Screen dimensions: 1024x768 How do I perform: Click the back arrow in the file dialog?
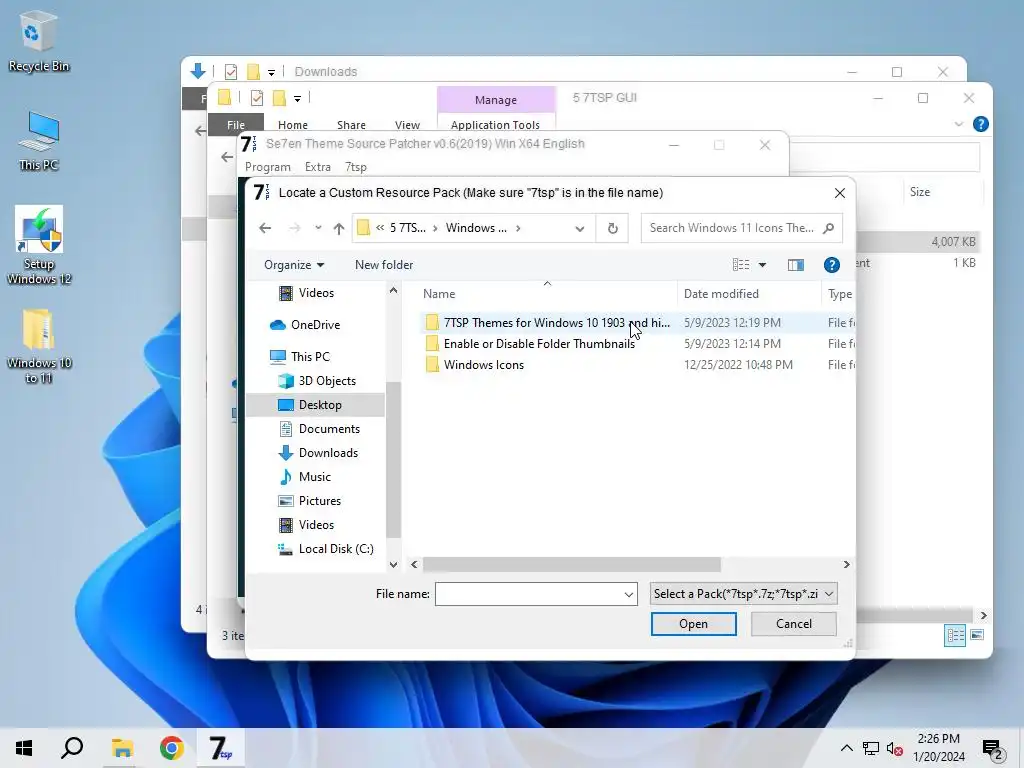tap(264, 228)
